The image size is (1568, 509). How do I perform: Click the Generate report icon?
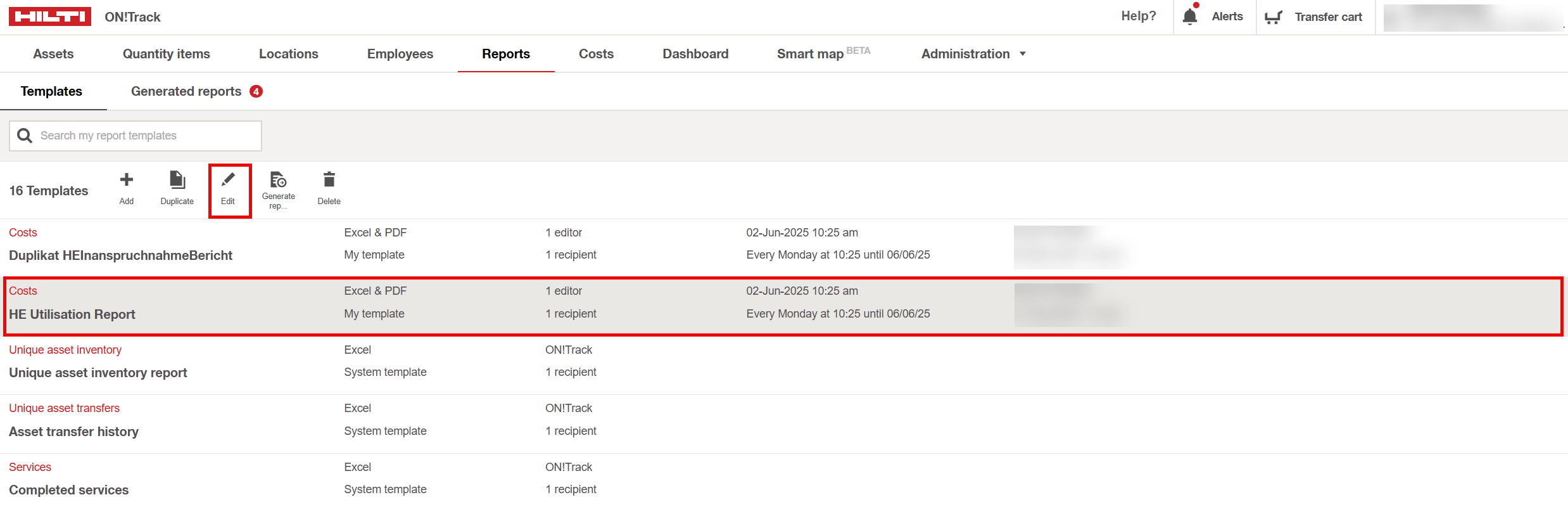pyautogui.click(x=278, y=181)
